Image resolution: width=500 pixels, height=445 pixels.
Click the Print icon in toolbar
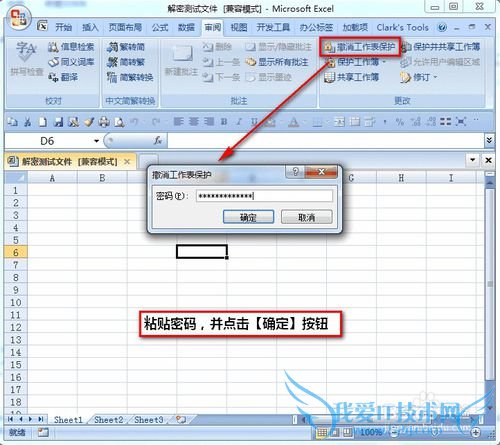[x=104, y=122]
